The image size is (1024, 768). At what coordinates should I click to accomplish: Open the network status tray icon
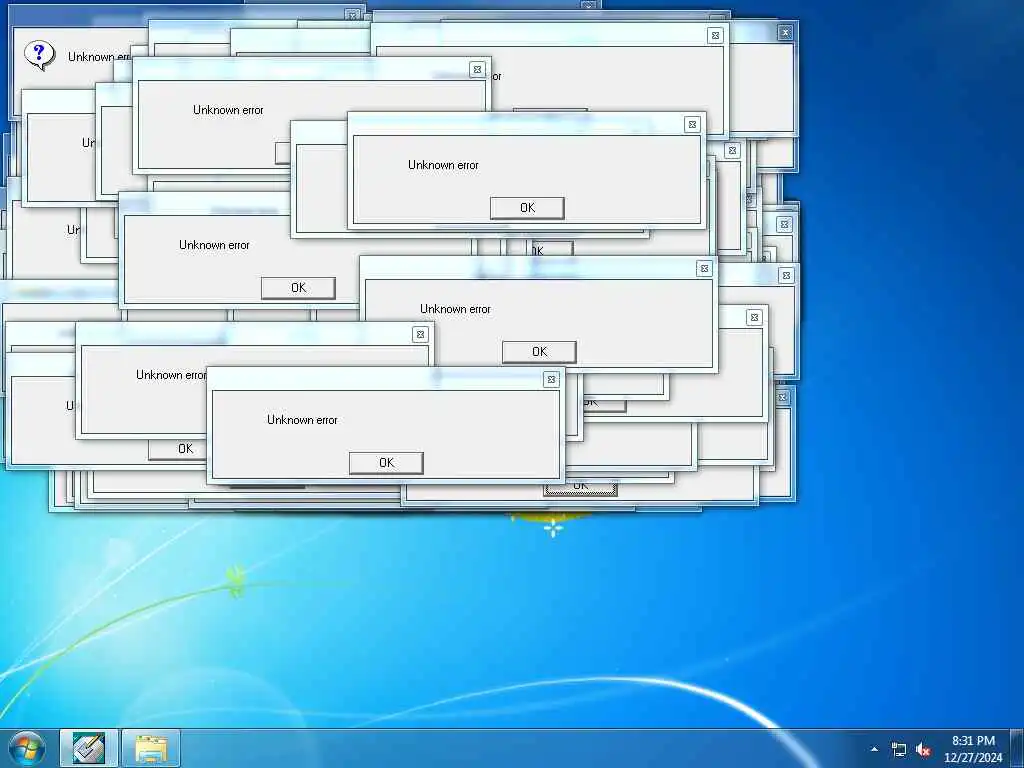(899, 750)
